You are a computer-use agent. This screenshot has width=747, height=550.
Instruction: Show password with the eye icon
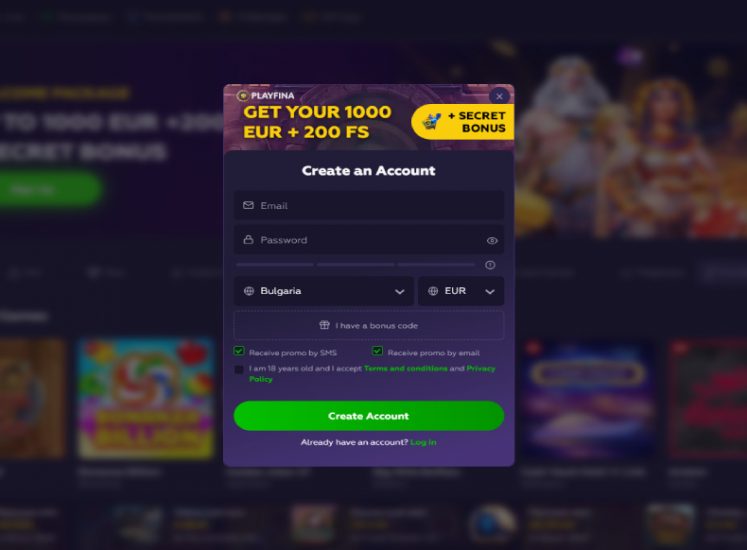(492, 241)
